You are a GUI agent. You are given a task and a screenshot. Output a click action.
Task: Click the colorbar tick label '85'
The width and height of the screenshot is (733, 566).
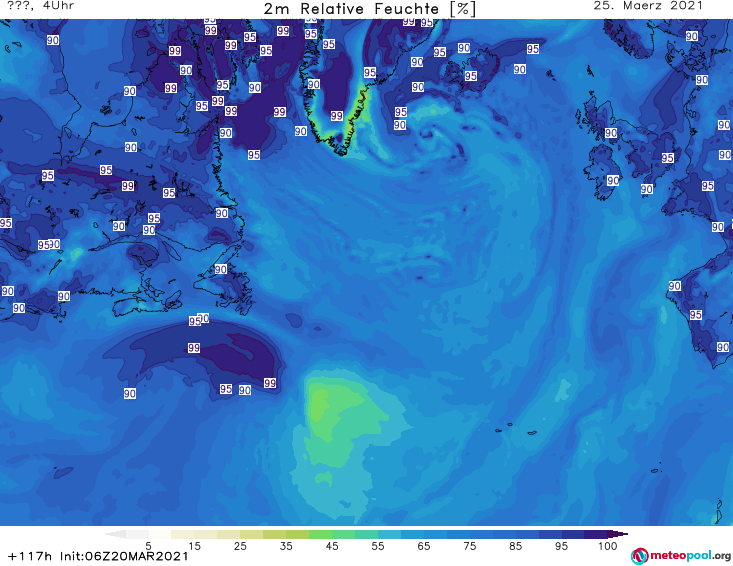pos(516,546)
